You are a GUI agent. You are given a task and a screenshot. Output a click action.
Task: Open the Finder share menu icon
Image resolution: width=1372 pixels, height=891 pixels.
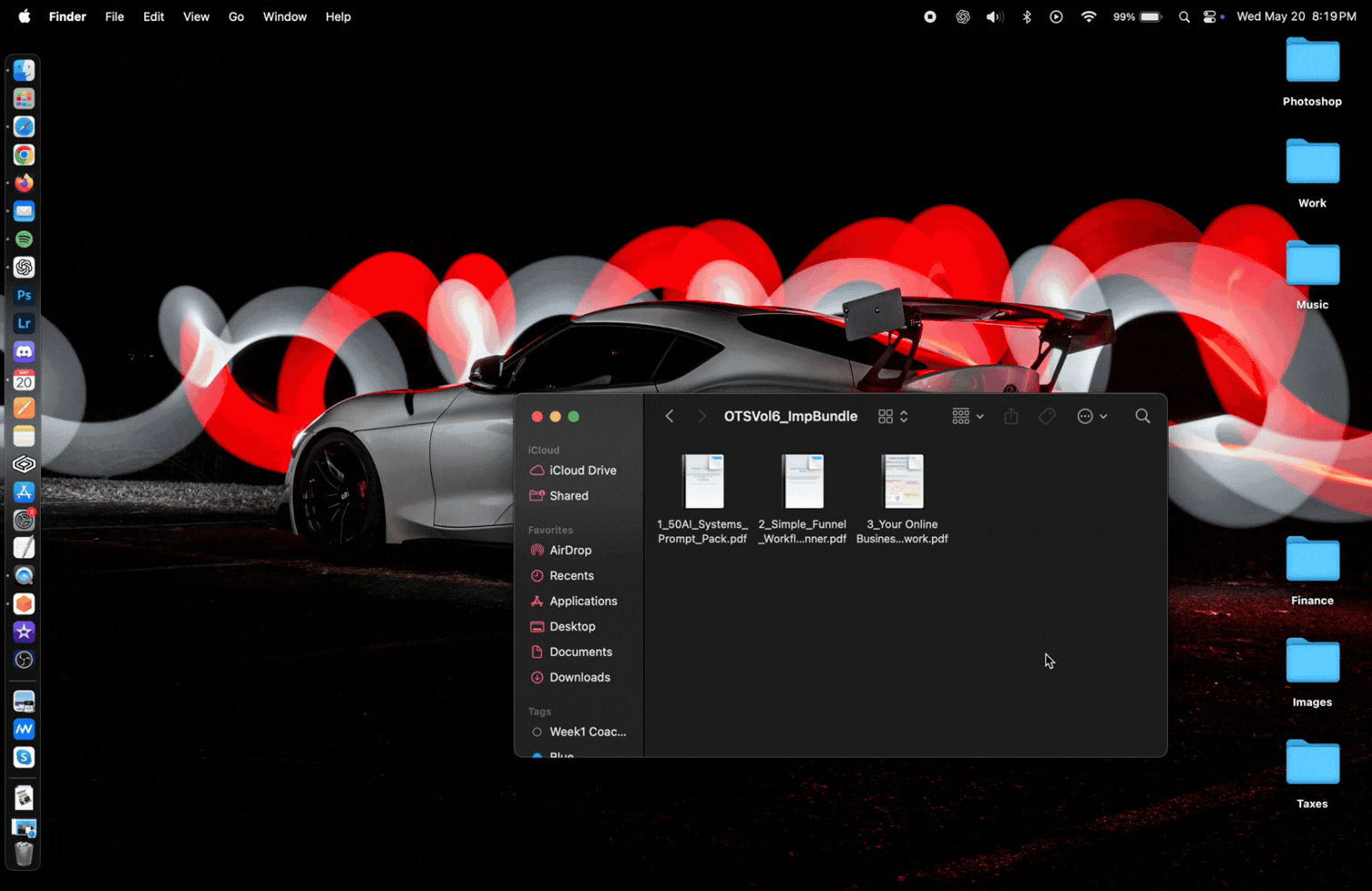pos(1011,416)
